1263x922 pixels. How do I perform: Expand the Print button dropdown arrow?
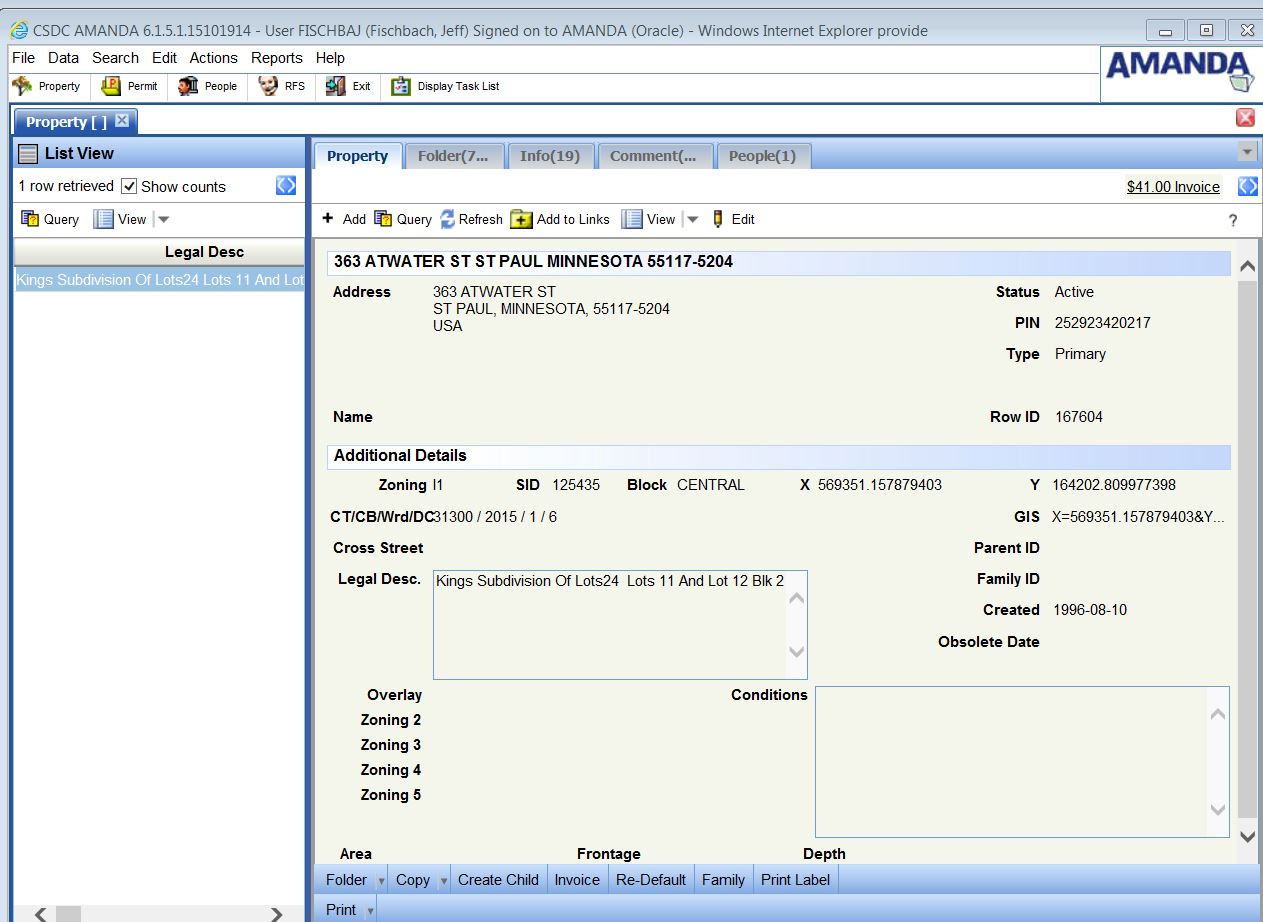pyautogui.click(x=370, y=910)
